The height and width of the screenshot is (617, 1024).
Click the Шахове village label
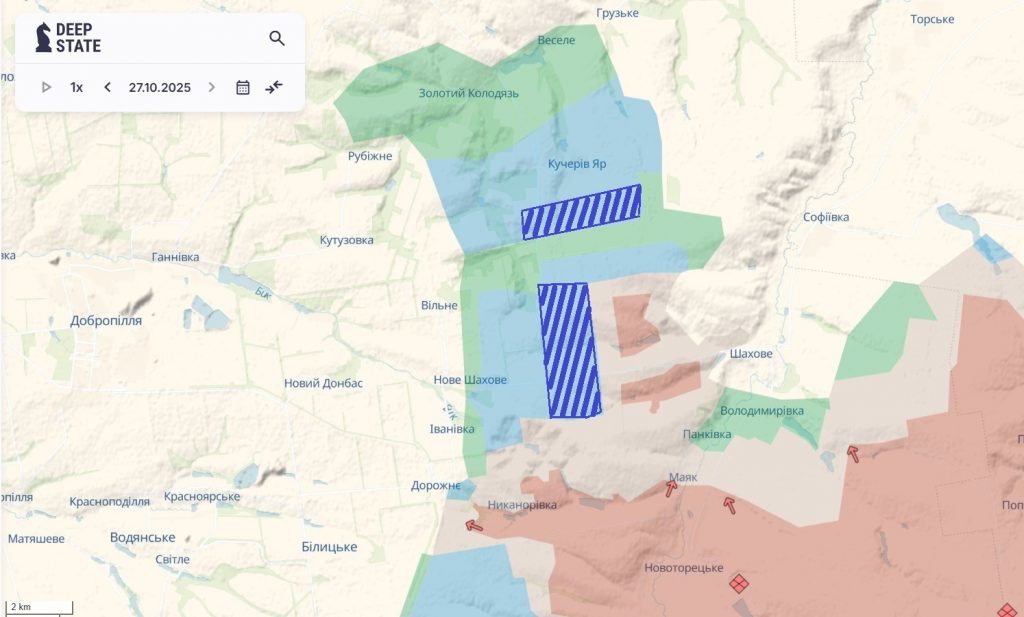point(752,354)
